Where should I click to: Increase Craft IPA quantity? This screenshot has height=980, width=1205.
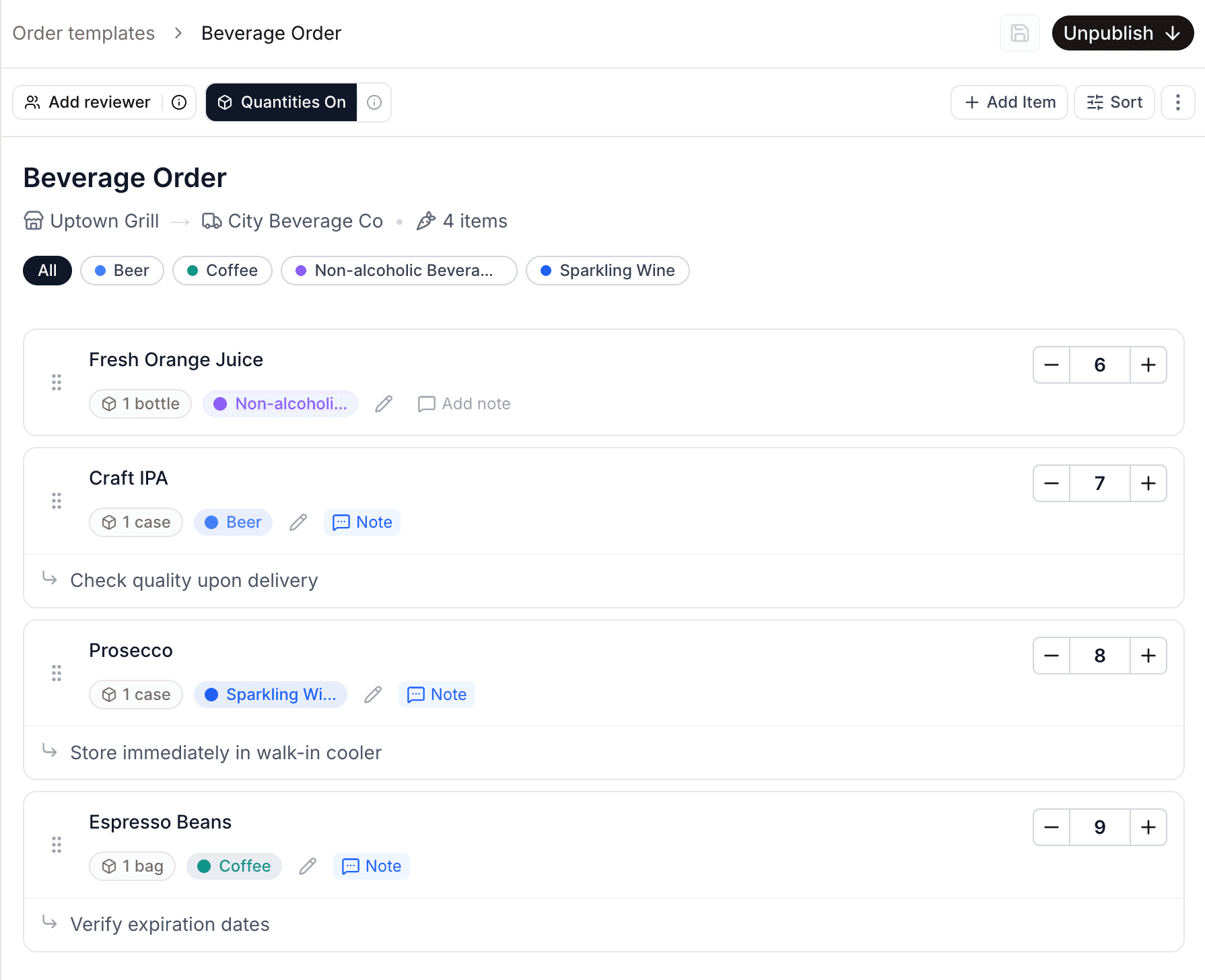(1148, 483)
